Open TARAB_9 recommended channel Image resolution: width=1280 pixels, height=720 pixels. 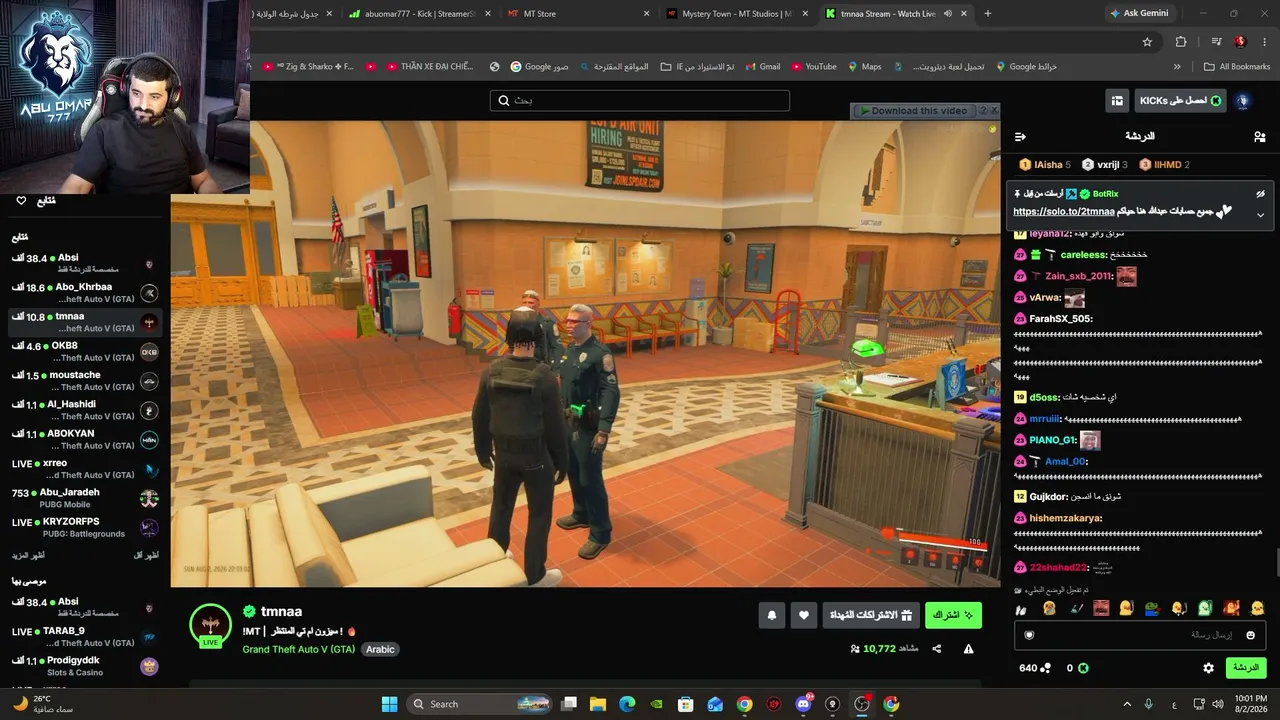[85, 637]
